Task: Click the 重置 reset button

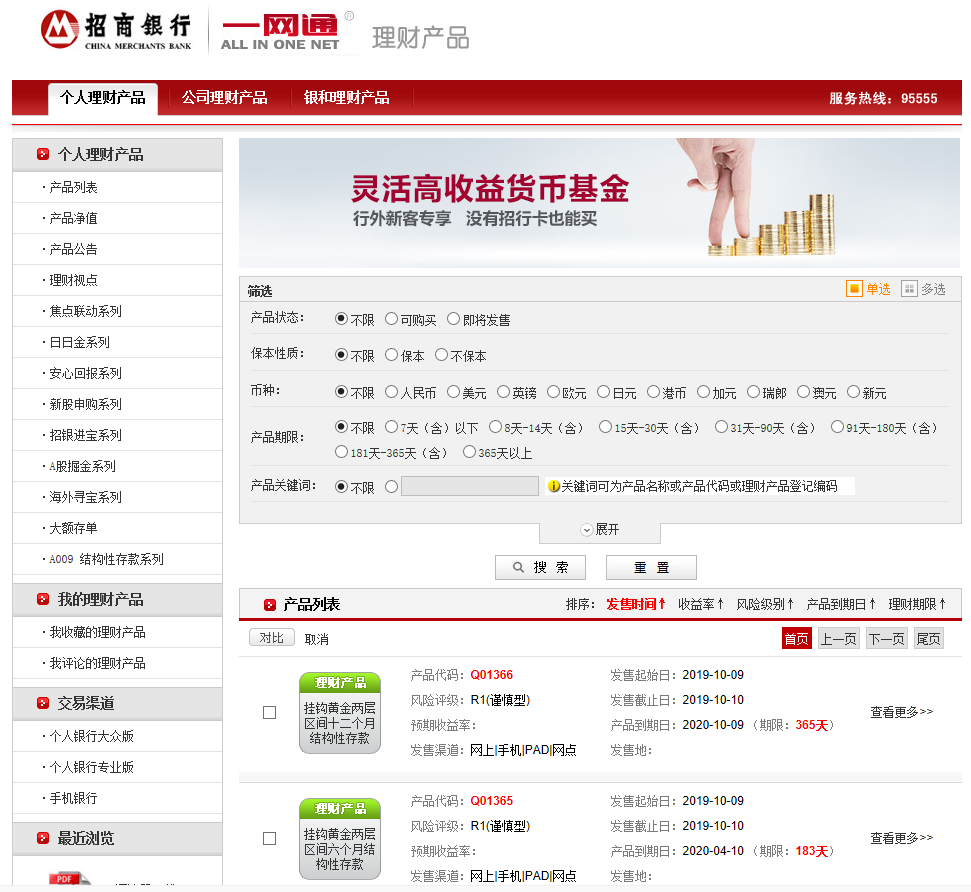Action: tap(651, 567)
